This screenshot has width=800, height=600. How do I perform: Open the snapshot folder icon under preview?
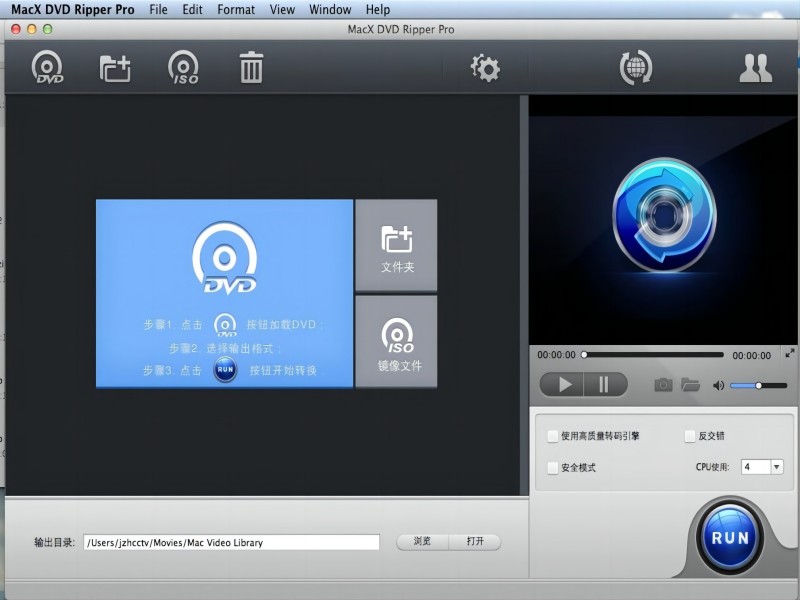(x=690, y=385)
